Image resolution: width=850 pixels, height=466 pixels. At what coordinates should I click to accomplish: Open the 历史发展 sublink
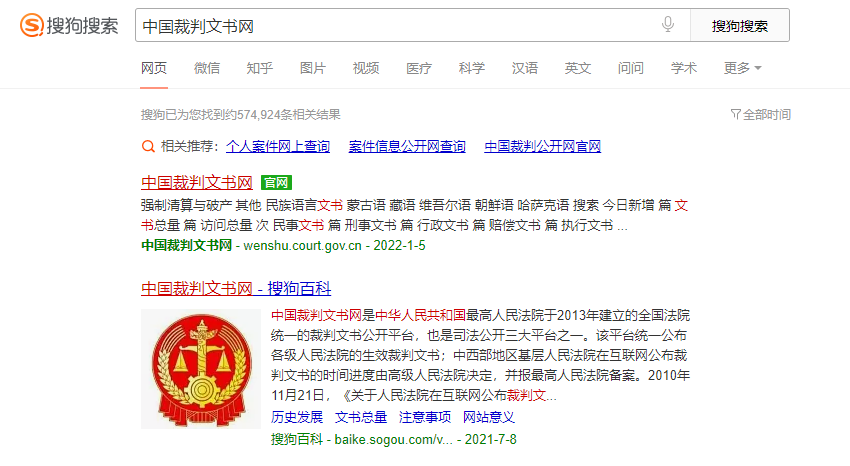(297, 417)
